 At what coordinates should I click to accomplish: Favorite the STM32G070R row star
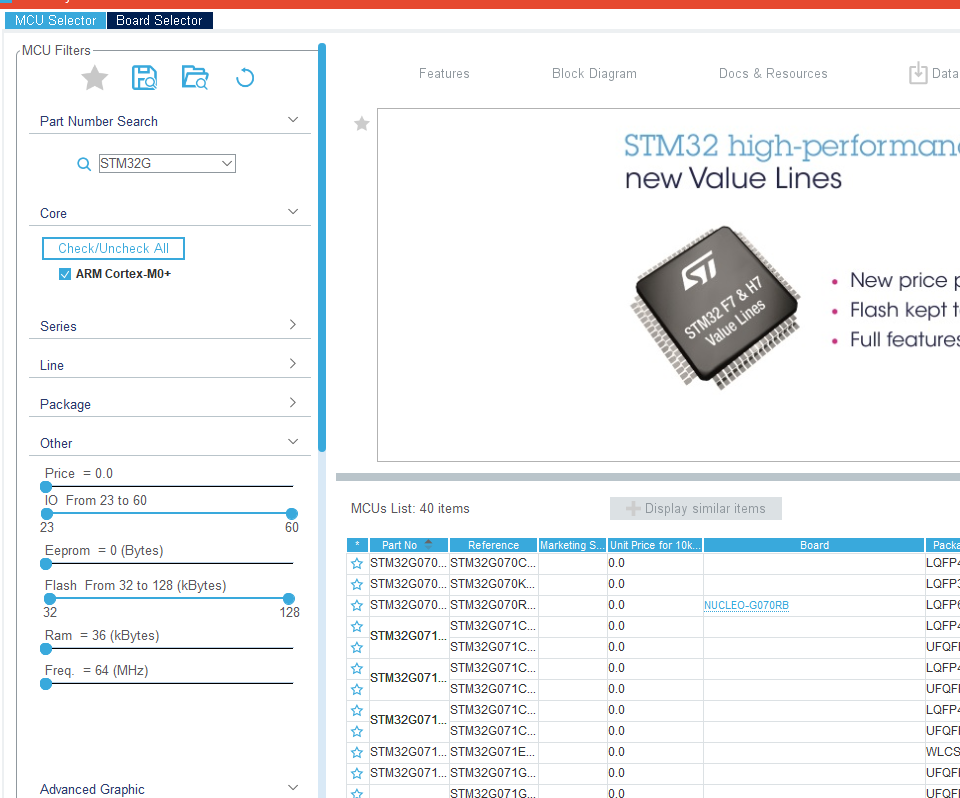(357, 605)
